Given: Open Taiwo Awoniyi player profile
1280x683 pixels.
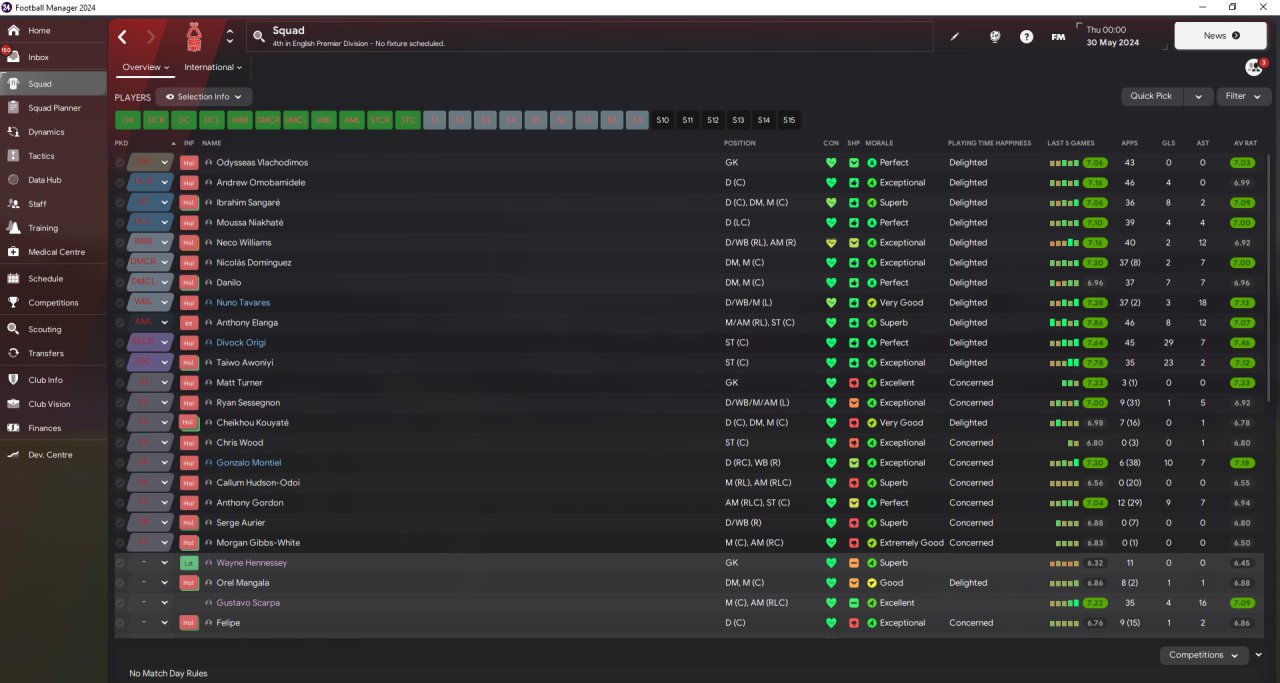Looking at the screenshot, I should click(245, 363).
